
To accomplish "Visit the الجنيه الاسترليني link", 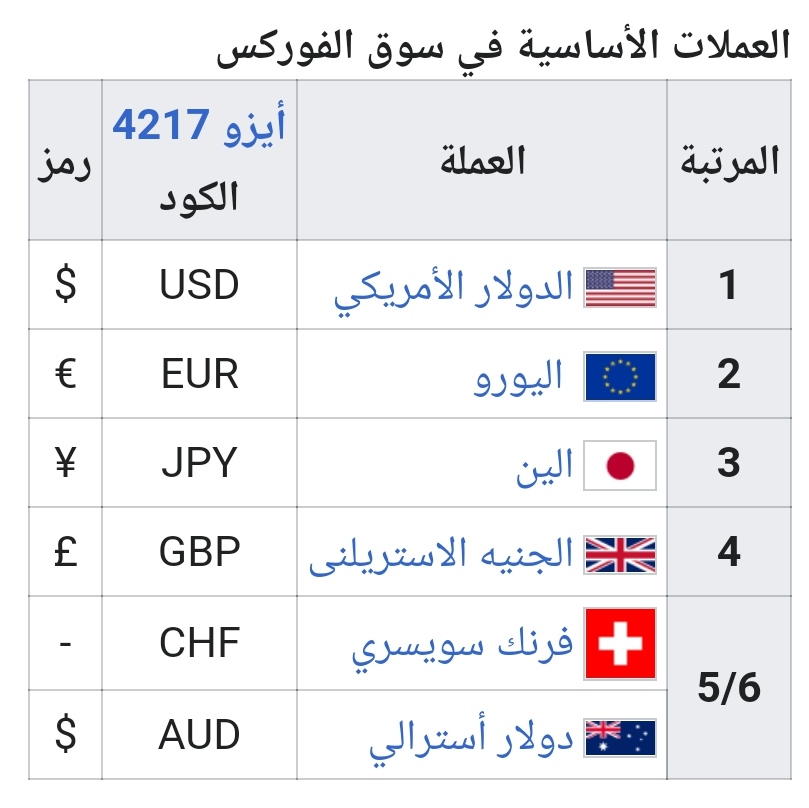I will click(x=441, y=555).
